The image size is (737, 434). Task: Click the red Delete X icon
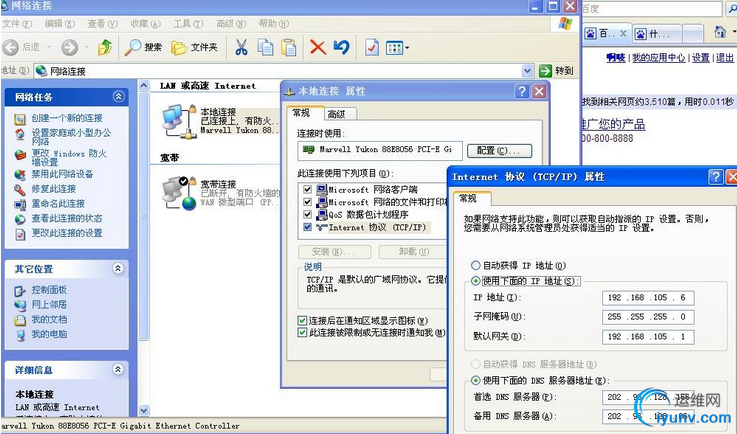[x=318, y=47]
